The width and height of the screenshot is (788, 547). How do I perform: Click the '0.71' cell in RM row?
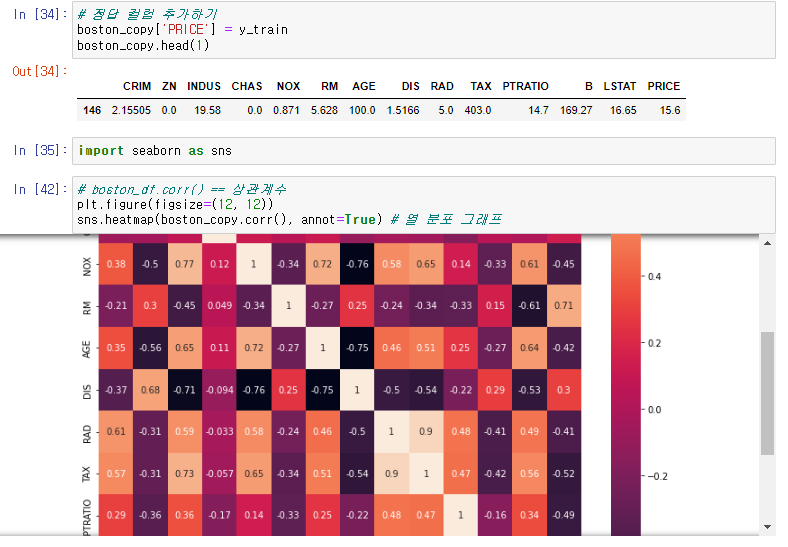click(563, 306)
